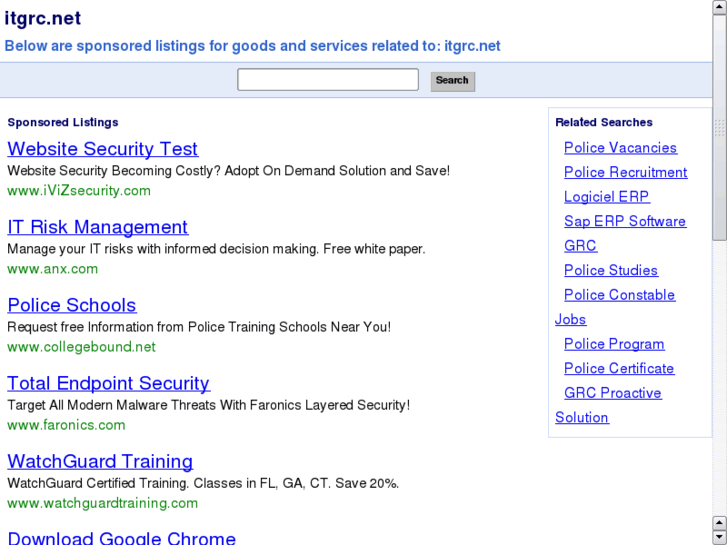Click the scrollbar up arrow near bottom
727x545 pixels.
coord(719,523)
